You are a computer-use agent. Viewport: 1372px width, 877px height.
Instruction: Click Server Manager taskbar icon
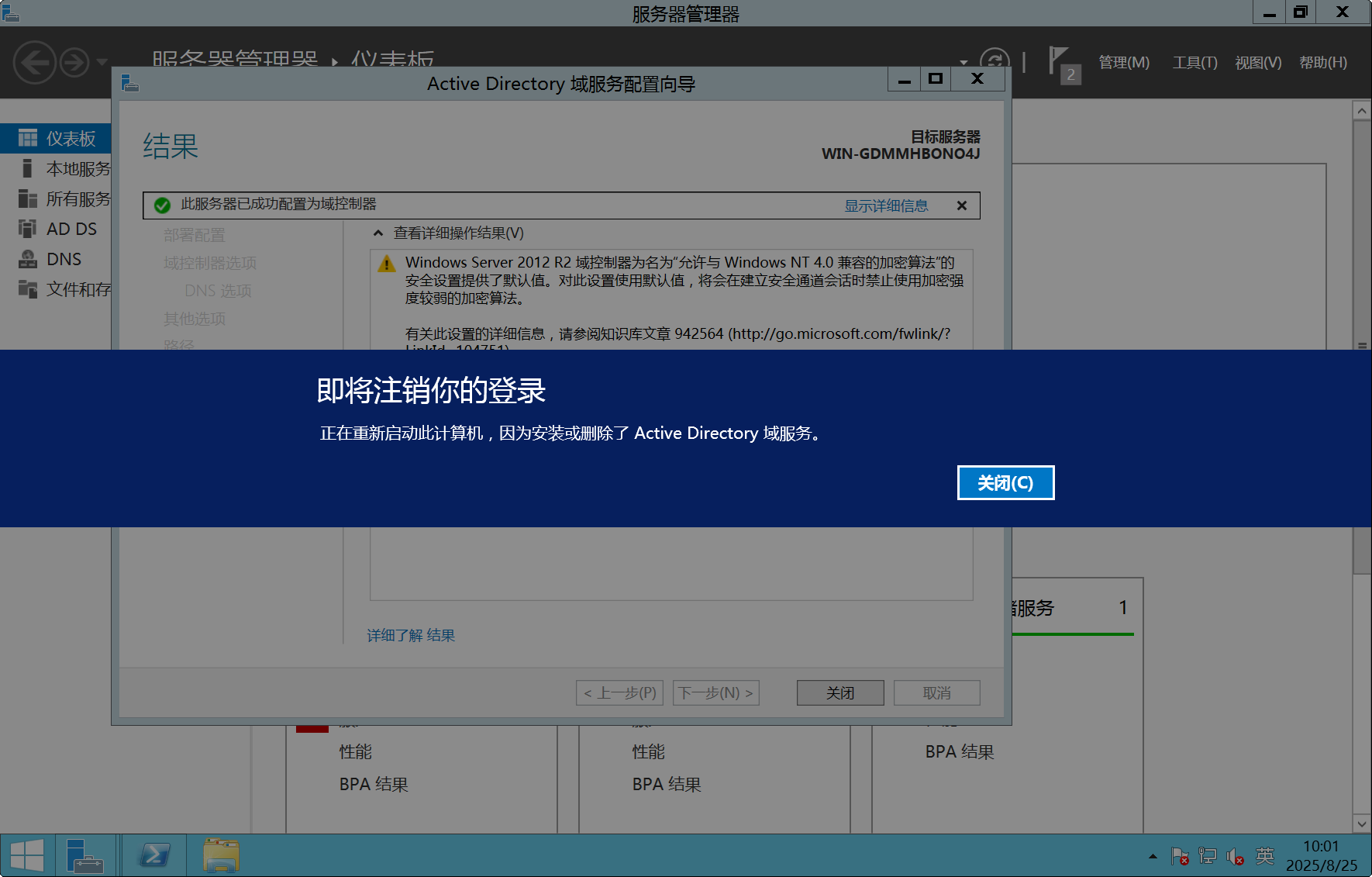pyautogui.click(x=84, y=856)
